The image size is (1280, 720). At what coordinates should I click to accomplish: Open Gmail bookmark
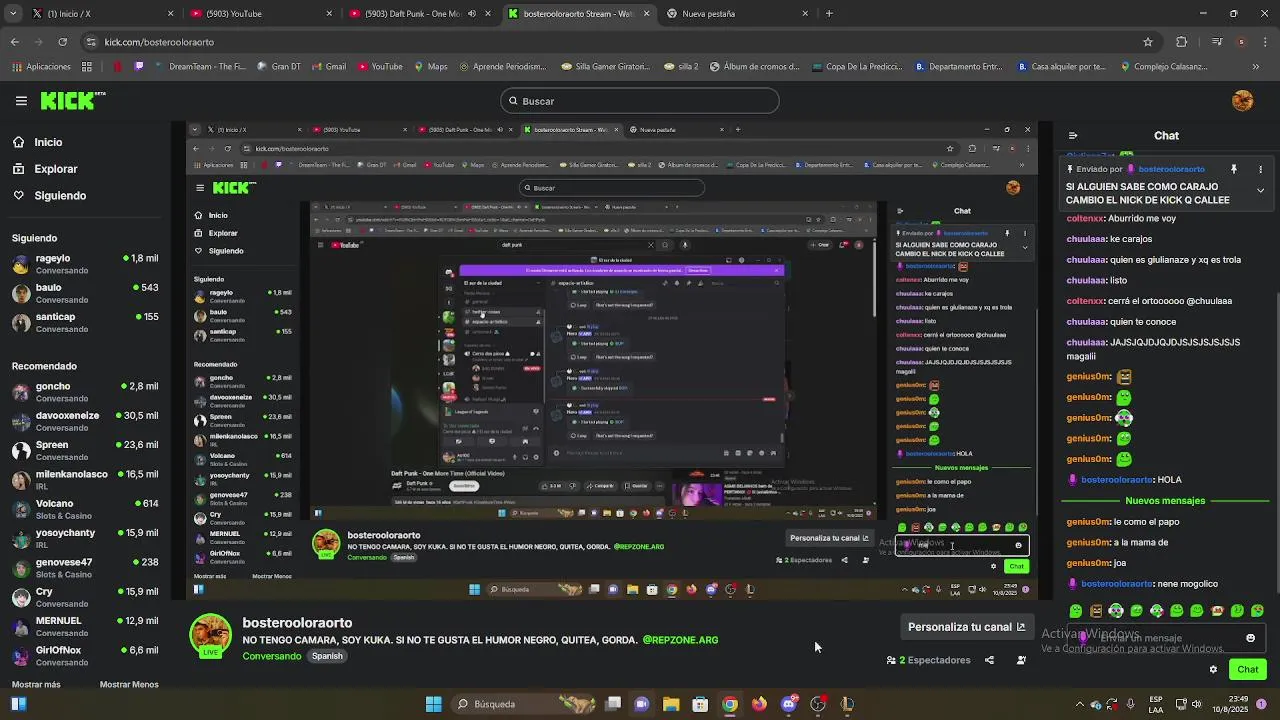tap(328, 67)
